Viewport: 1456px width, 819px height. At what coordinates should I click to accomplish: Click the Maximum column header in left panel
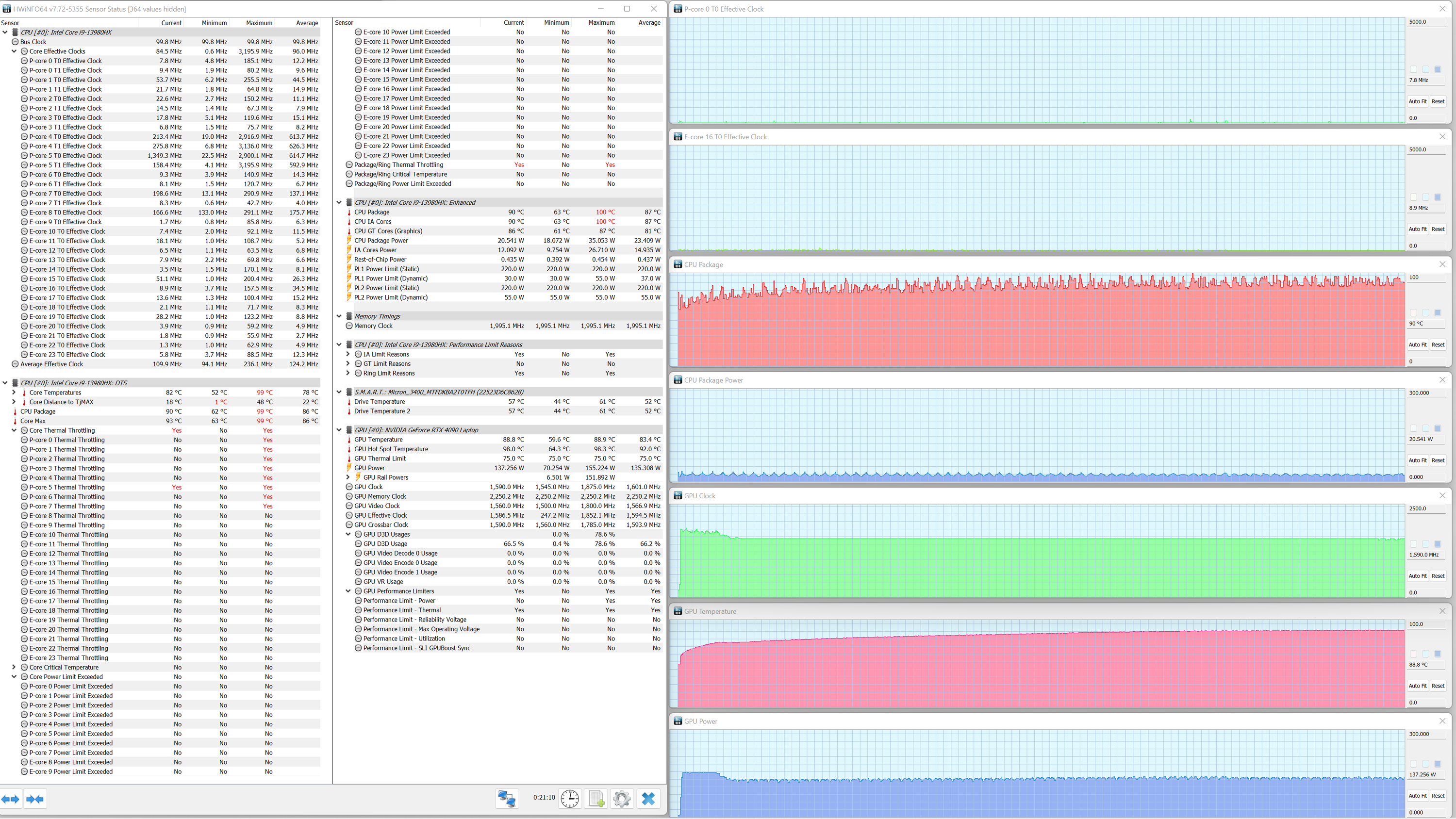(x=259, y=23)
